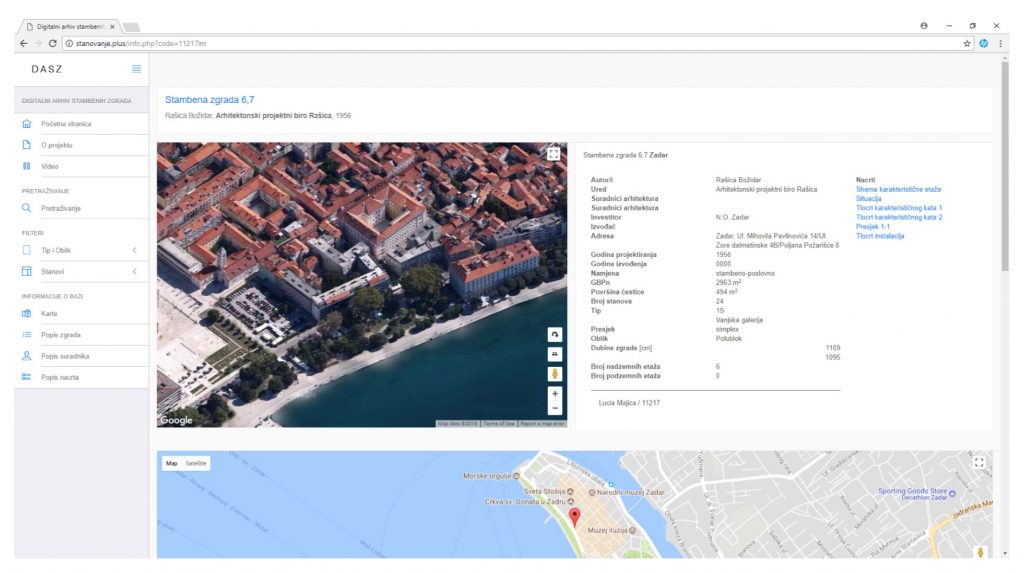Screen dimensions: 1024x573
Task: Go back in browser history
Action: pos(24,43)
